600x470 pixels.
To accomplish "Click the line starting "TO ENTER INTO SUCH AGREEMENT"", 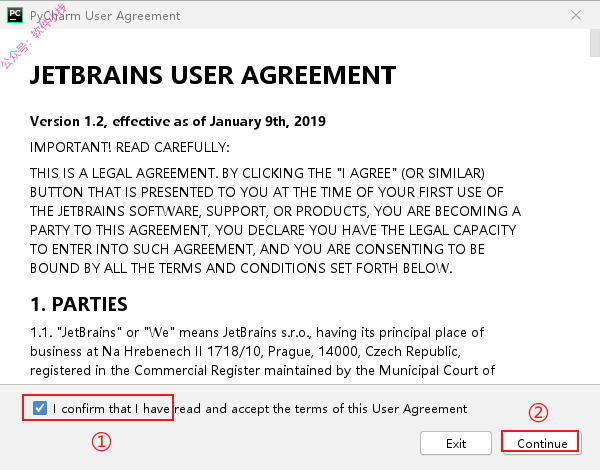I will point(257,250).
